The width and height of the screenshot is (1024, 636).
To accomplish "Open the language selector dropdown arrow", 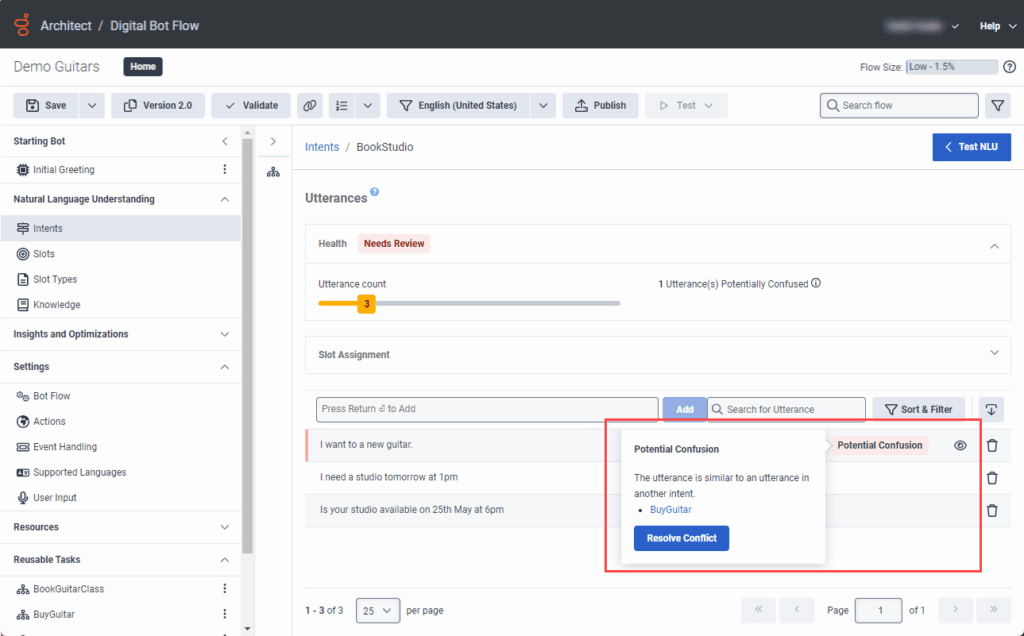I will point(543,105).
